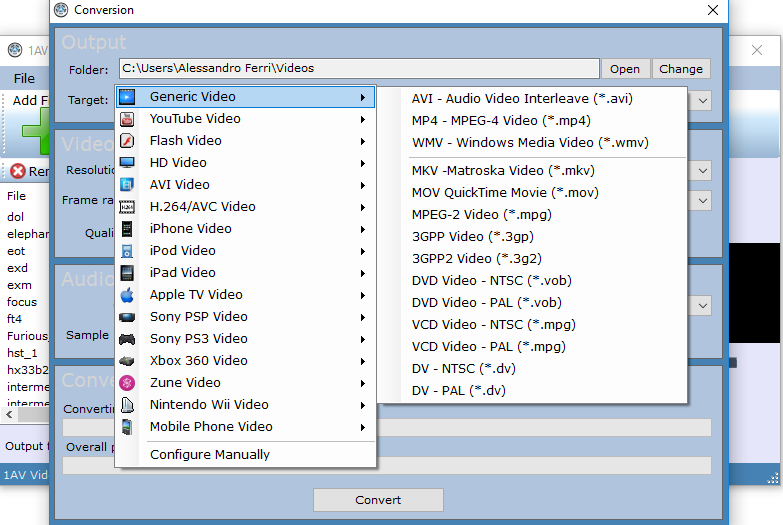Image resolution: width=783 pixels, height=525 pixels.
Task: Click the Xbox 360 Video icon
Action: (x=127, y=361)
